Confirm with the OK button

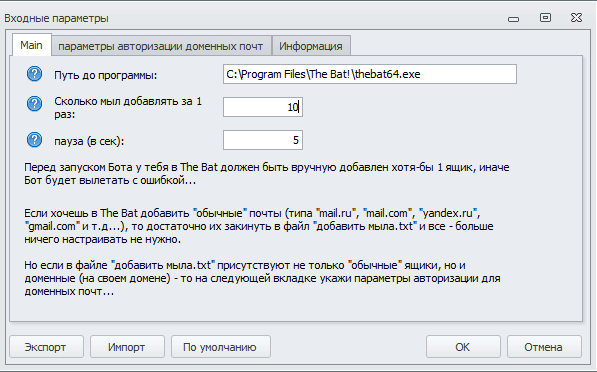[x=463, y=347]
